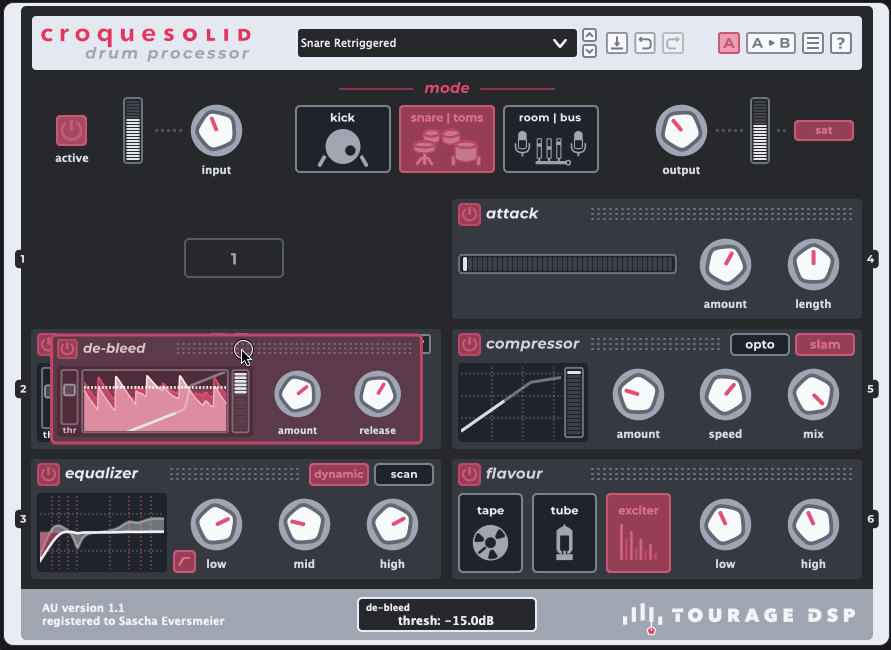
Task: Toggle the equalizer low-cut filter icon
Action: pos(184,561)
